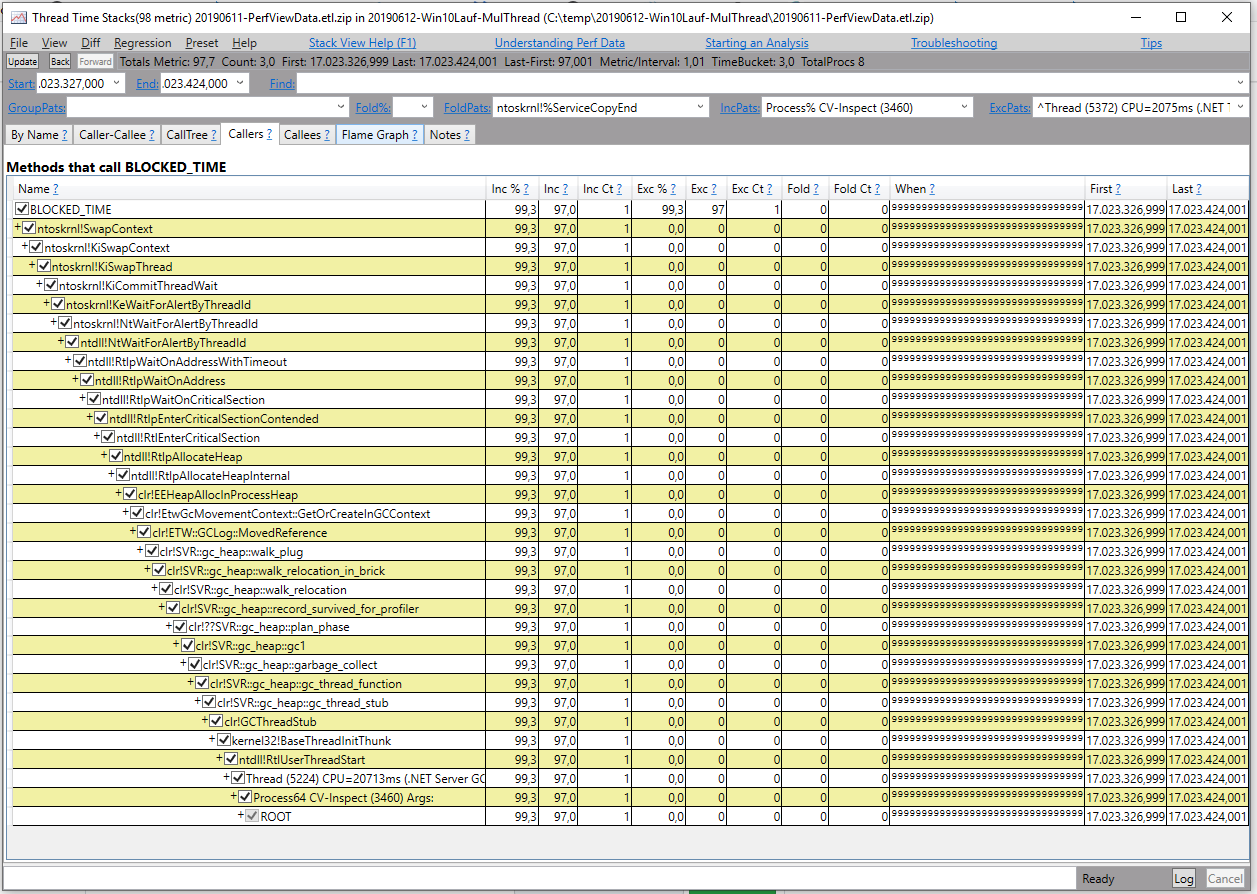The image size is (1257, 894).
Task: Toggle checkbox for ntoskrnl!SwapContext
Action: (x=29, y=229)
